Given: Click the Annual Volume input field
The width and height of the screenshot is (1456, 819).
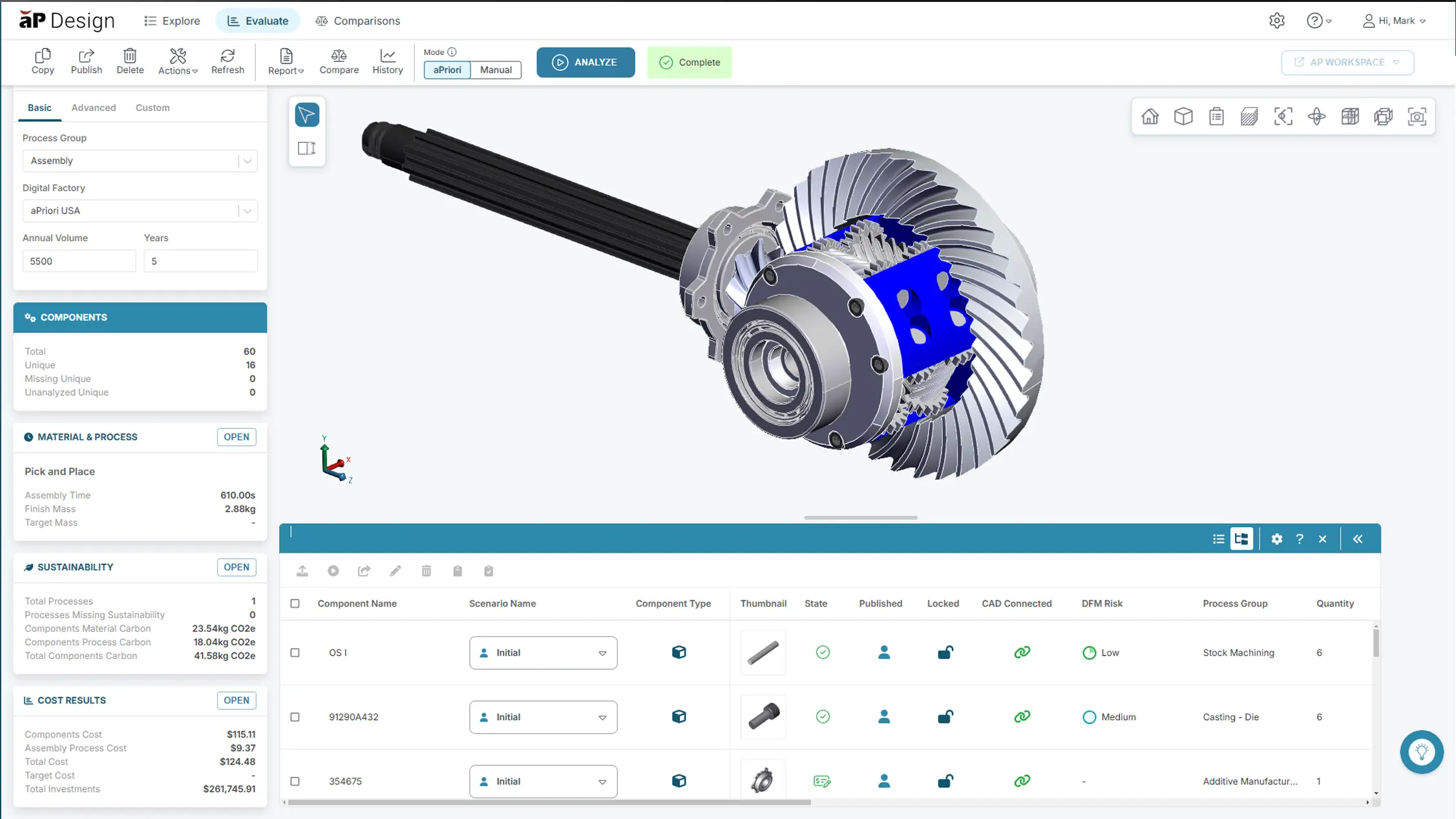Looking at the screenshot, I should click(79, 261).
